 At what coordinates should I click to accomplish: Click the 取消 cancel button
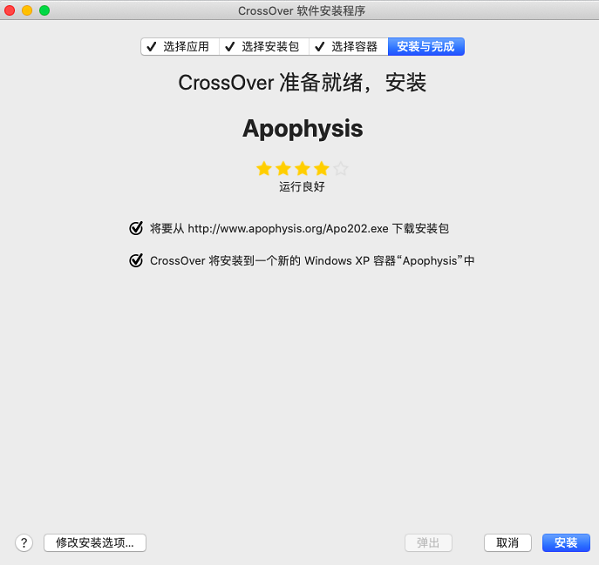pyautogui.click(x=508, y=542)
